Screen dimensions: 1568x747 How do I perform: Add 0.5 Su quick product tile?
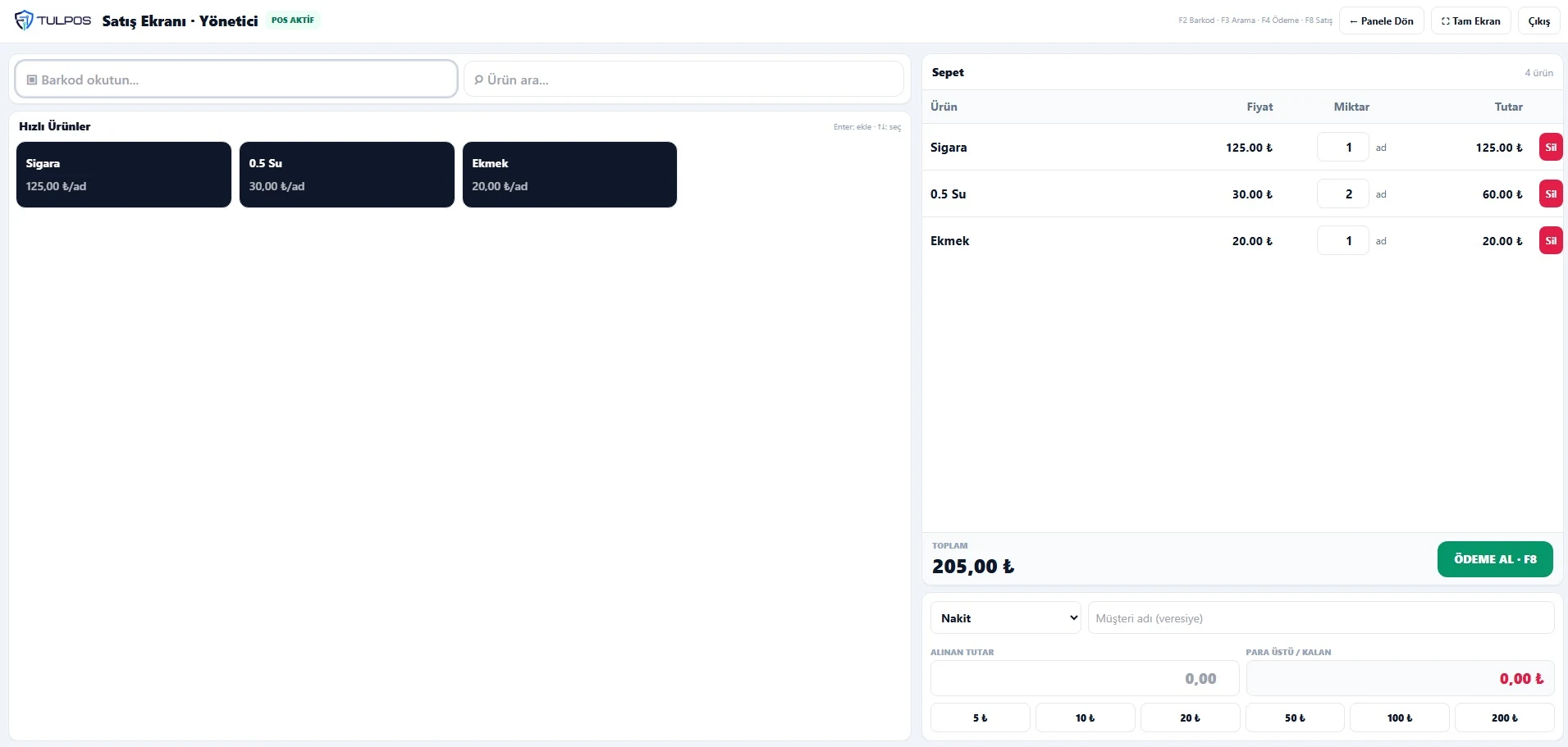point(347,175)
